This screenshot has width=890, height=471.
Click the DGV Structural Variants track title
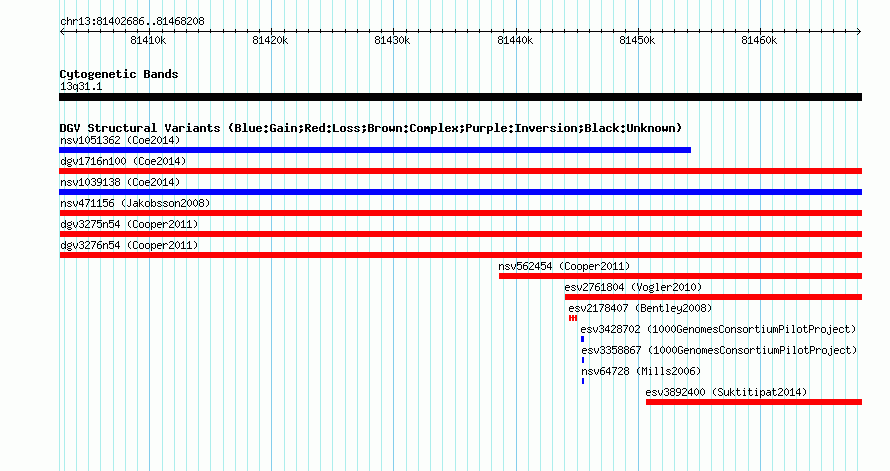point(371,128)
